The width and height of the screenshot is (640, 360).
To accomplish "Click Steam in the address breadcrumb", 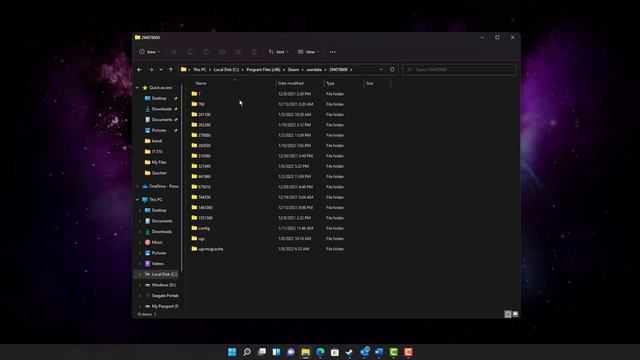I will tap(293, 70).
